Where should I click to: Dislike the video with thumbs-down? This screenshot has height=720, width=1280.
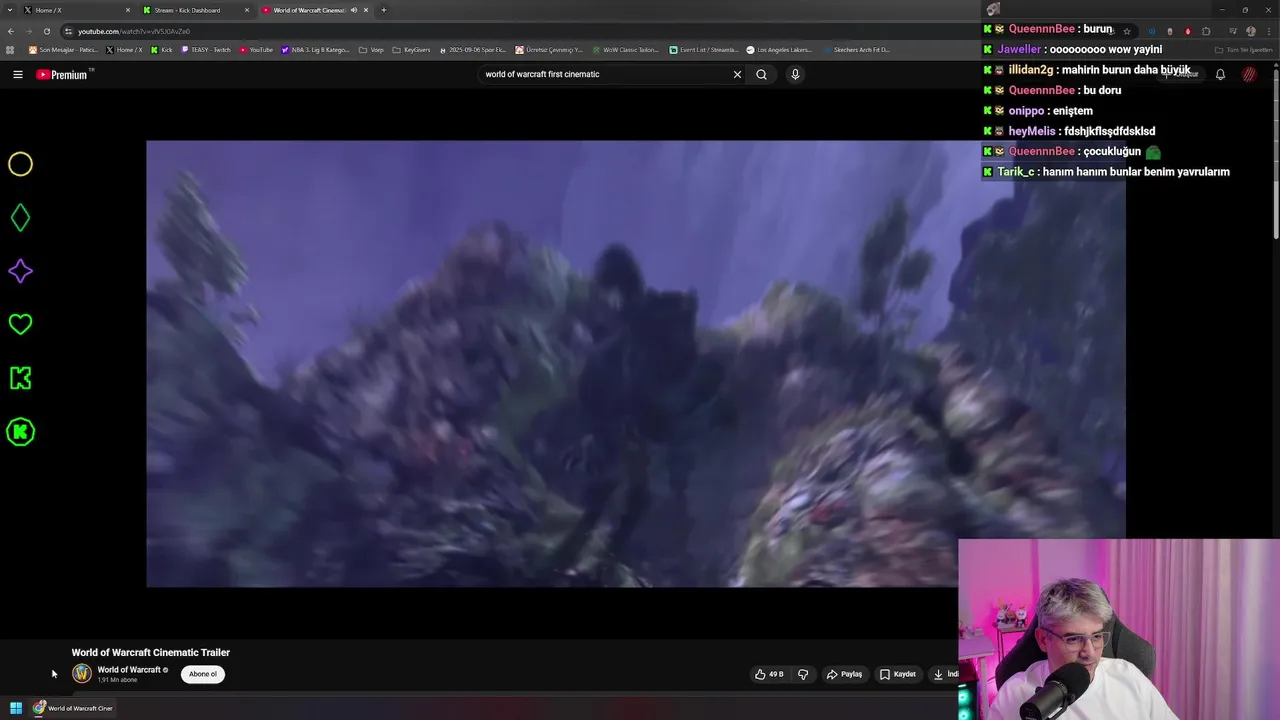(x=802, y=674)
